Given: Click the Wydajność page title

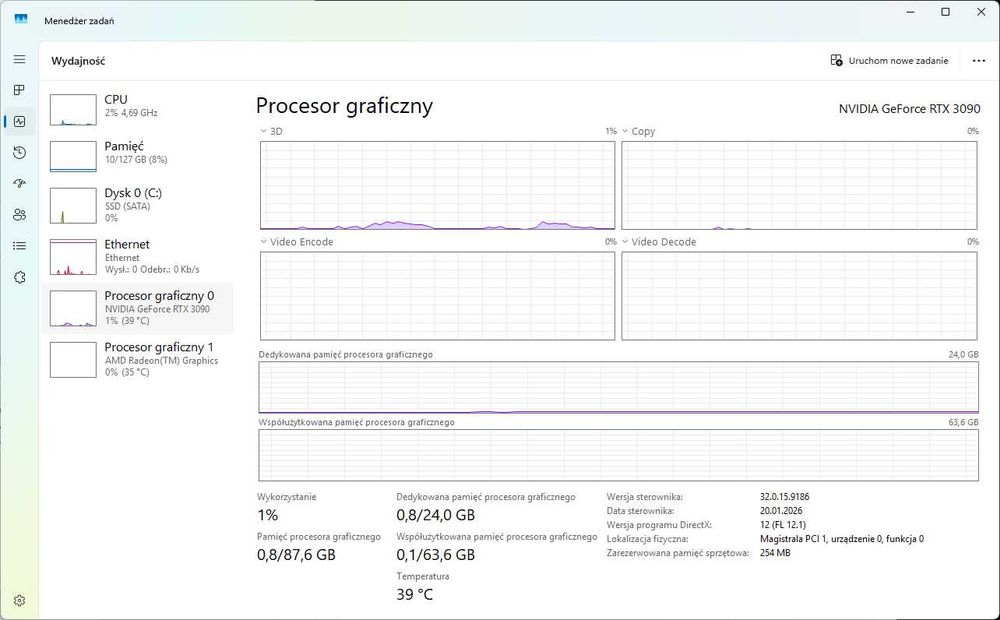Looking at the screenshot, I should (x=78, y=61).
